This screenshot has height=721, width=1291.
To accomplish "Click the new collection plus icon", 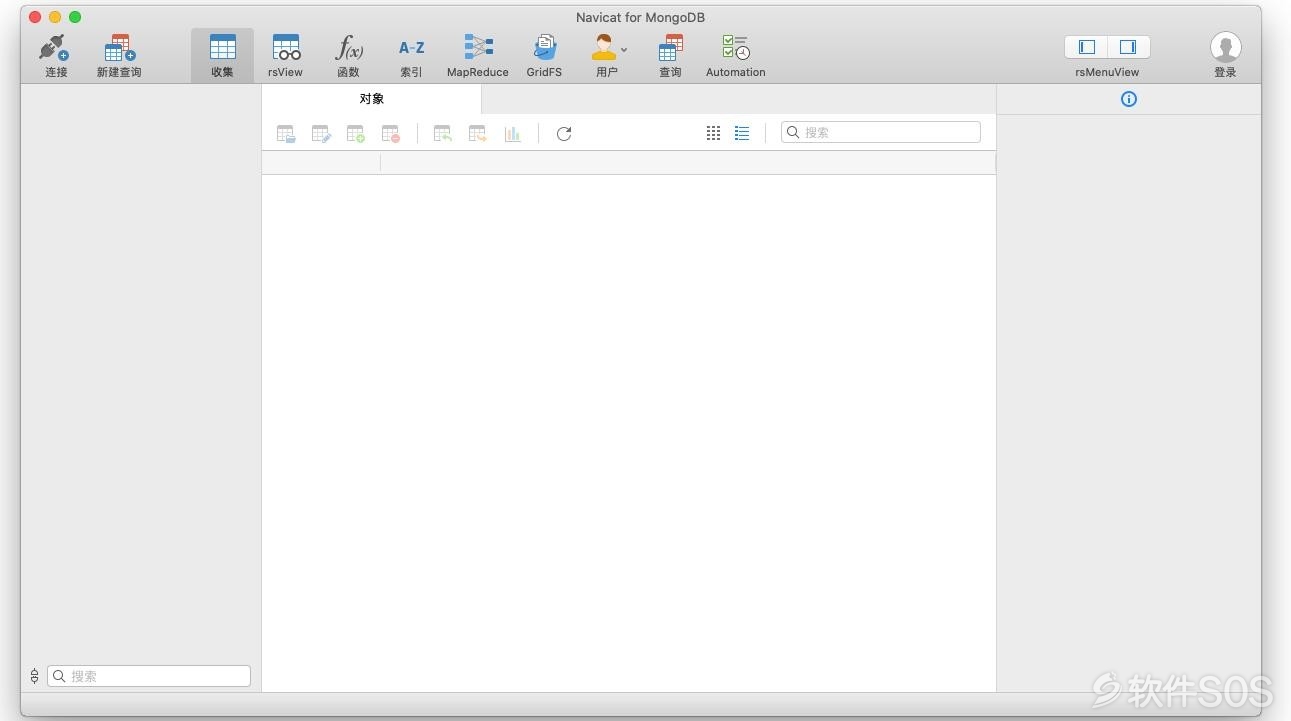I will click(355, 133).
